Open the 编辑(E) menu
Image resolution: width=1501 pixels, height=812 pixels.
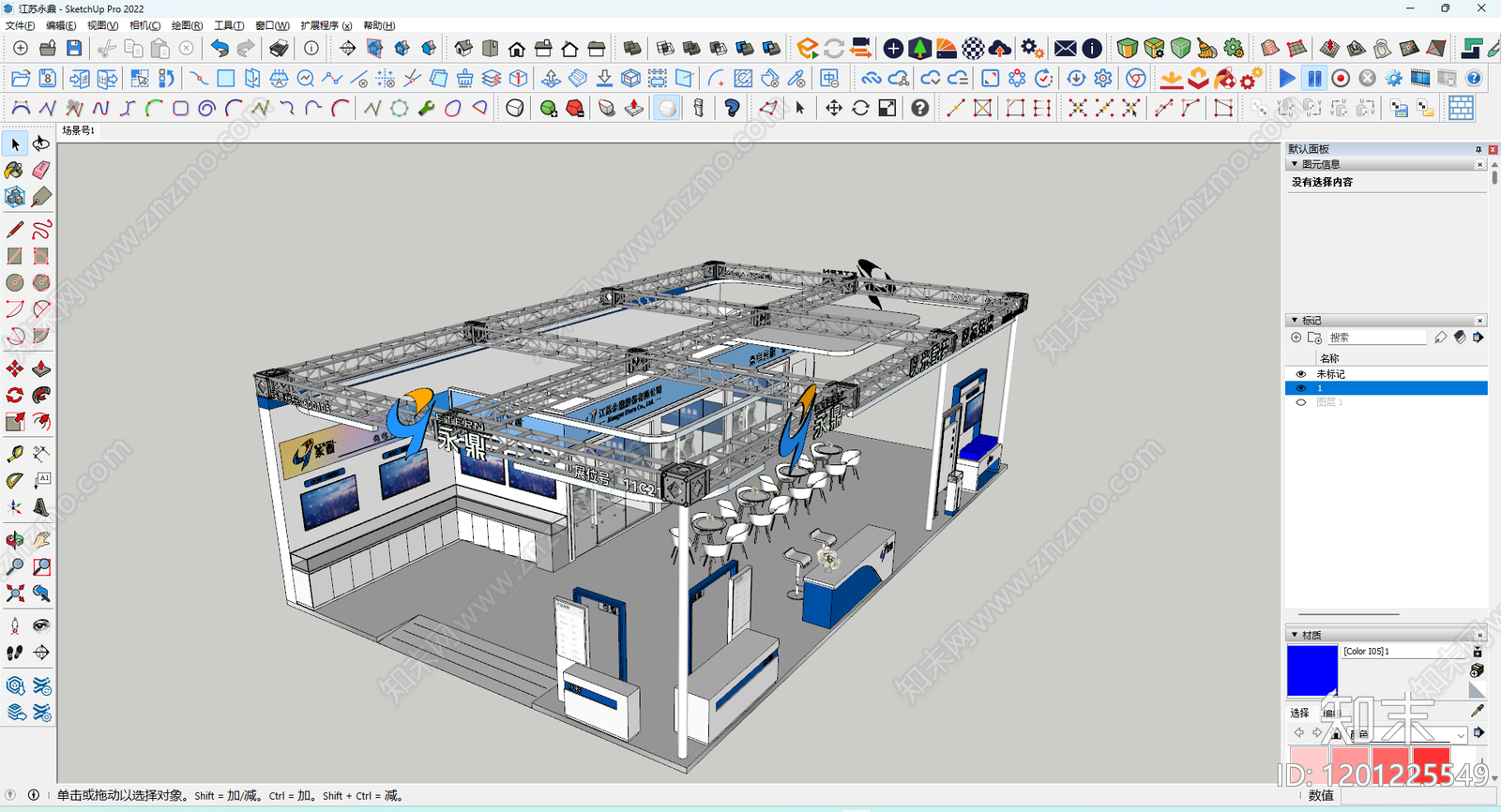pos(61,25)
